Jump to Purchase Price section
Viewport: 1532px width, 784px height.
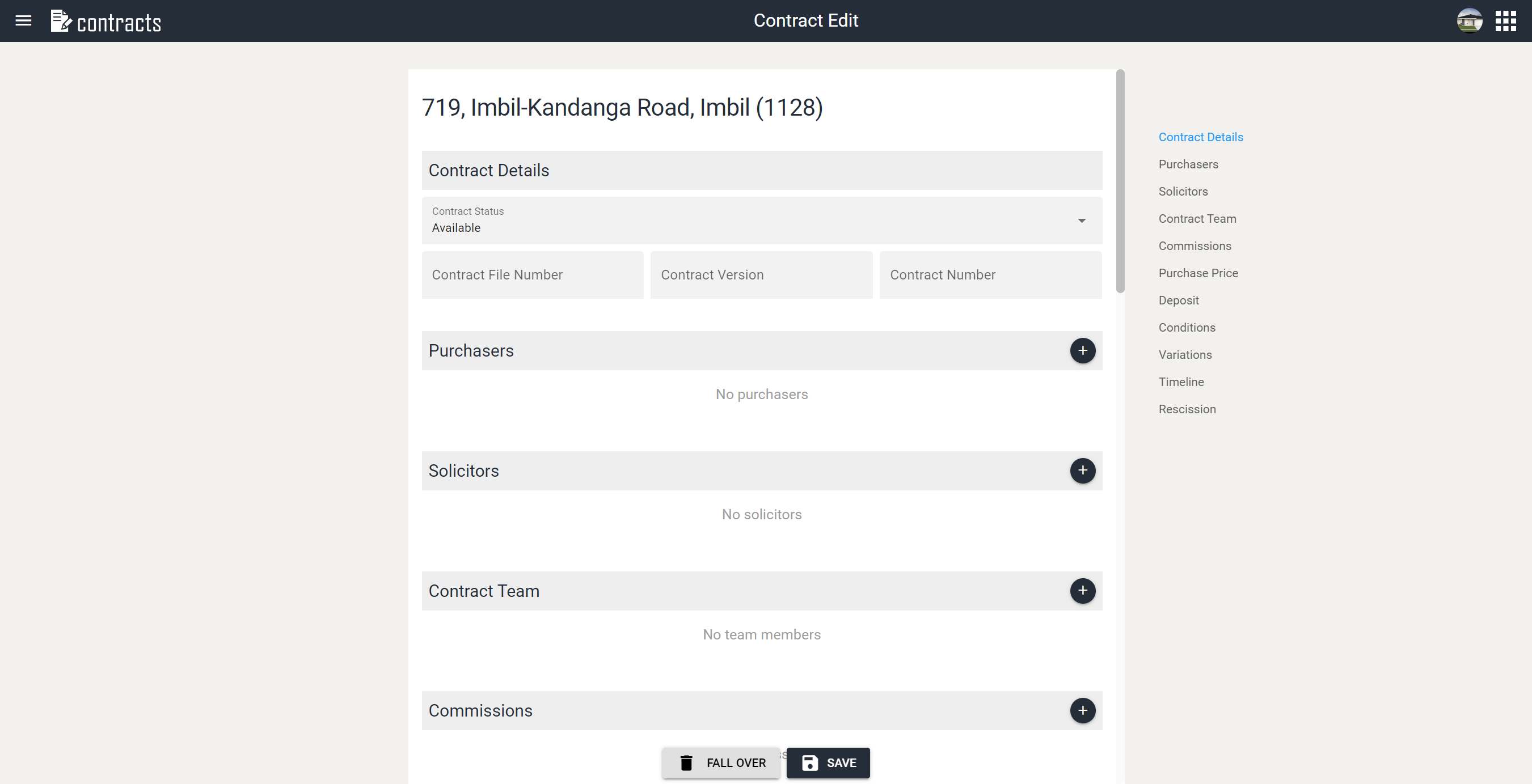pos(1198,273)
